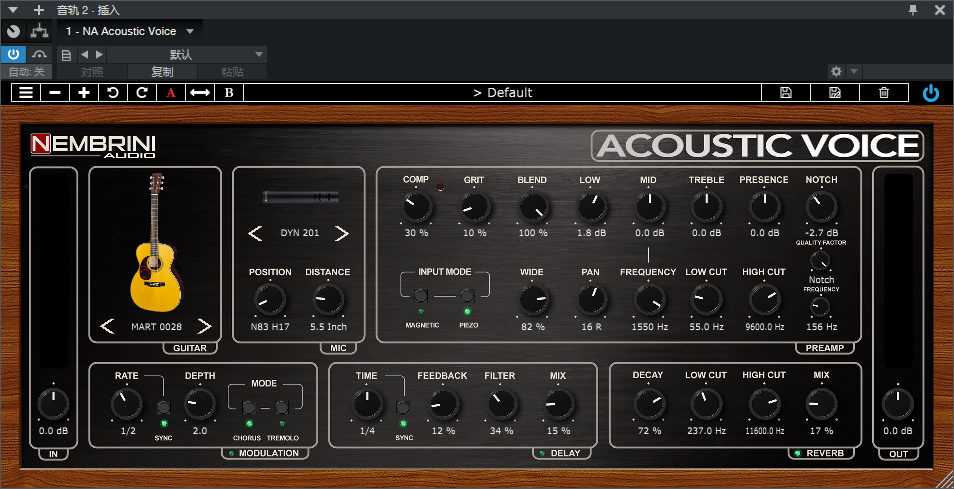Enable Tremolo modulation mode
The height and width of the screenshot is (489, 954).
point(282,408)
